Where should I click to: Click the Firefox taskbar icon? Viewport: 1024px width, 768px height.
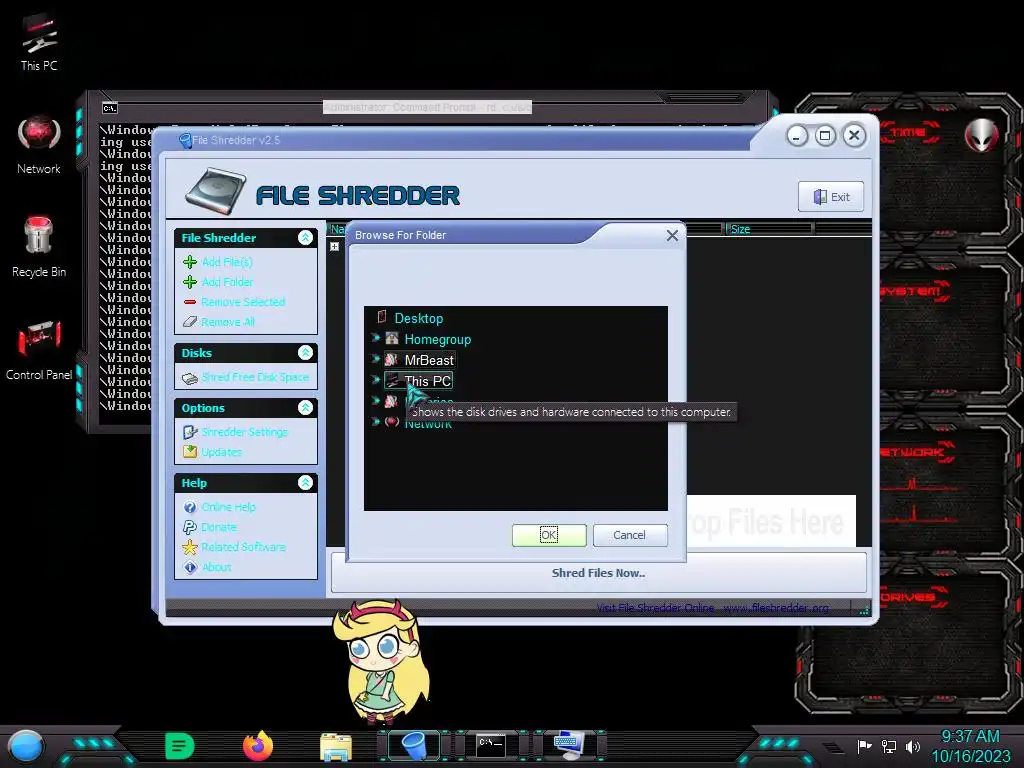(x=258, y=746)
